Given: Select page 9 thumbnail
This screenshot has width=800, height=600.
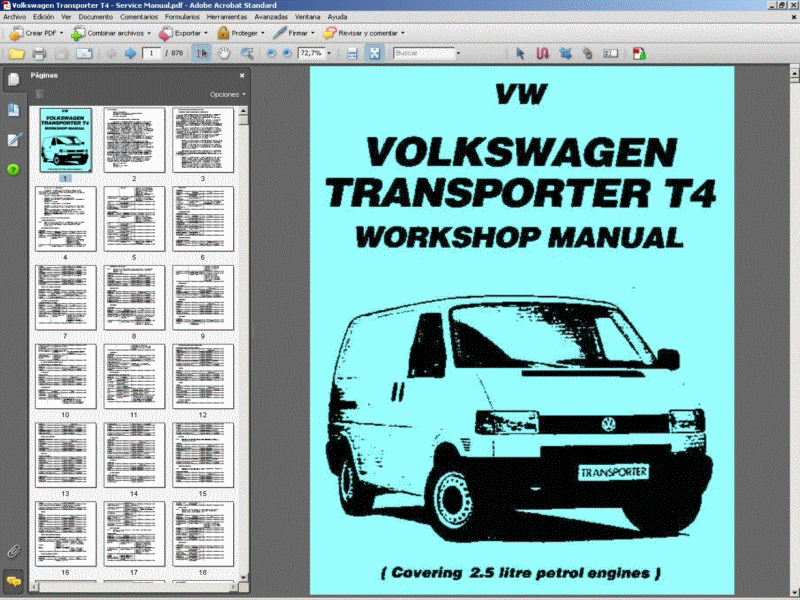Looking at the screenshot, I should 203,297.
